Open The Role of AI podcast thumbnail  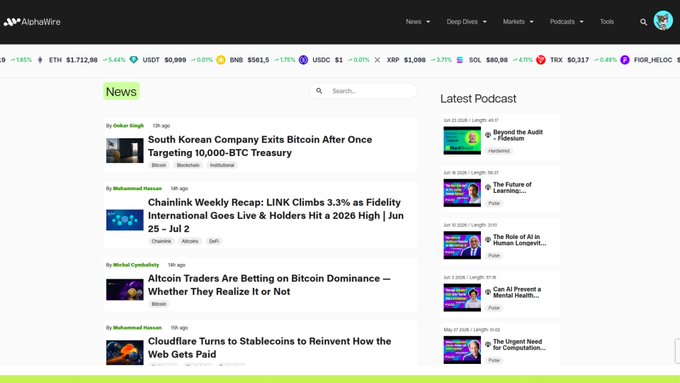[x=462, y=245]
